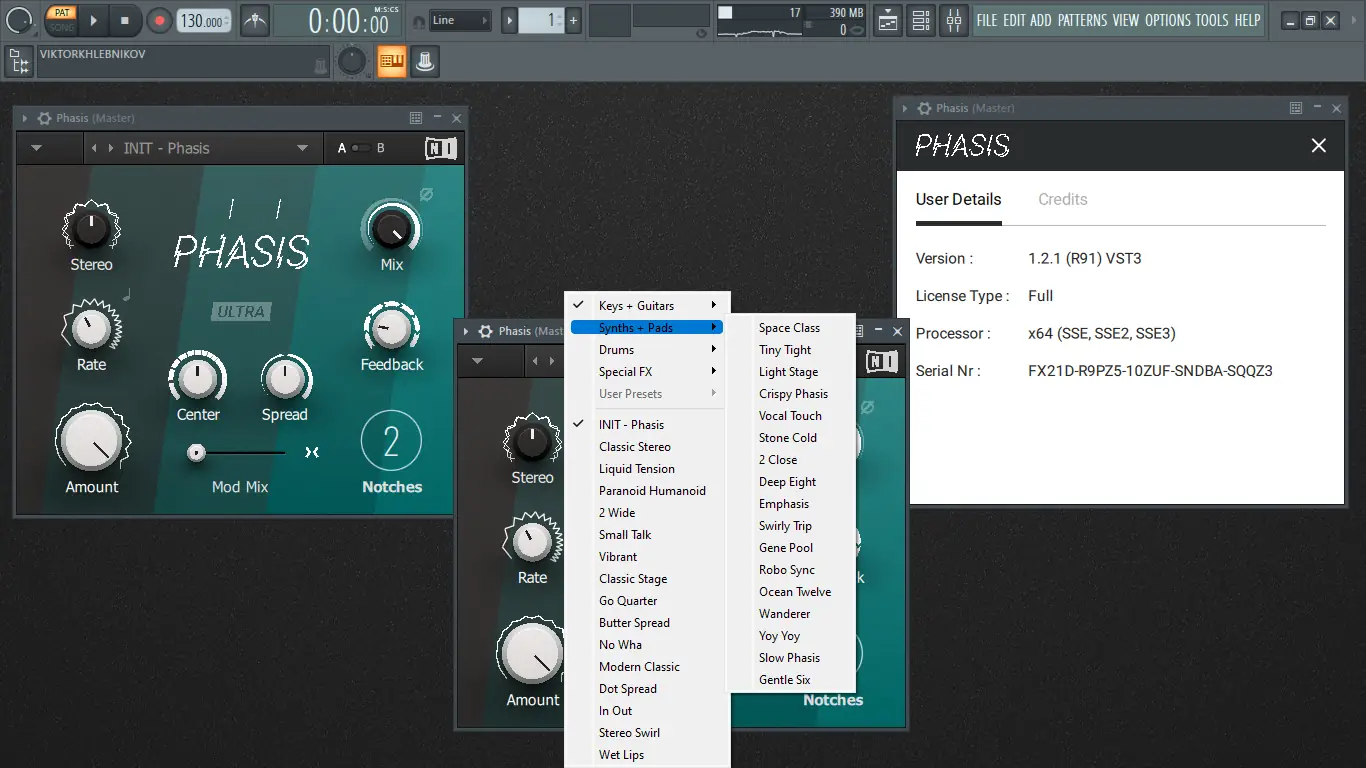The width and height of the screenshot is (1366, 768).
Task: Choose the Space Class preset
Action: [x=790, y=328]
